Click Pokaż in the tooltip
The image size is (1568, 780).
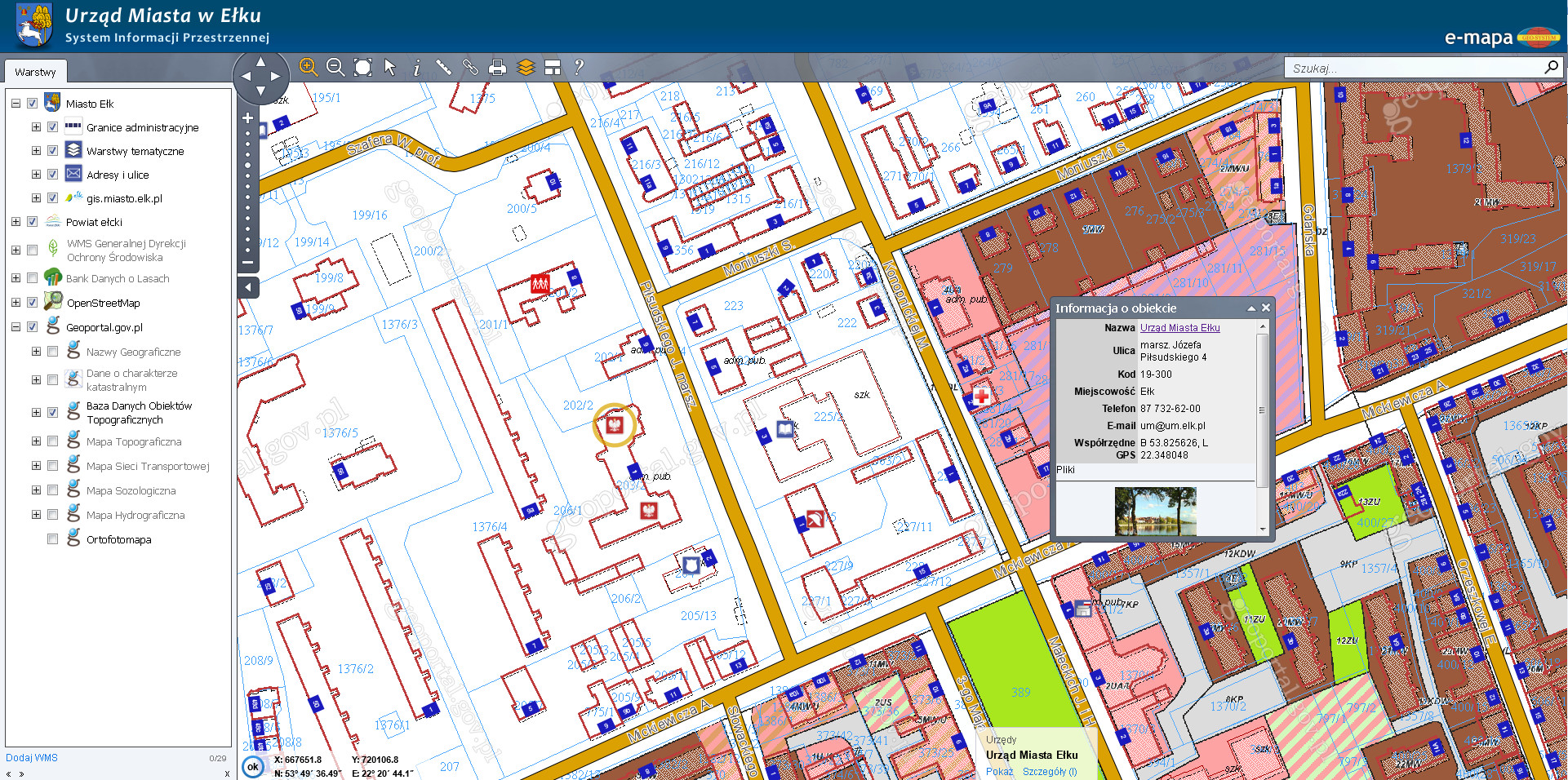click(999, 772)
